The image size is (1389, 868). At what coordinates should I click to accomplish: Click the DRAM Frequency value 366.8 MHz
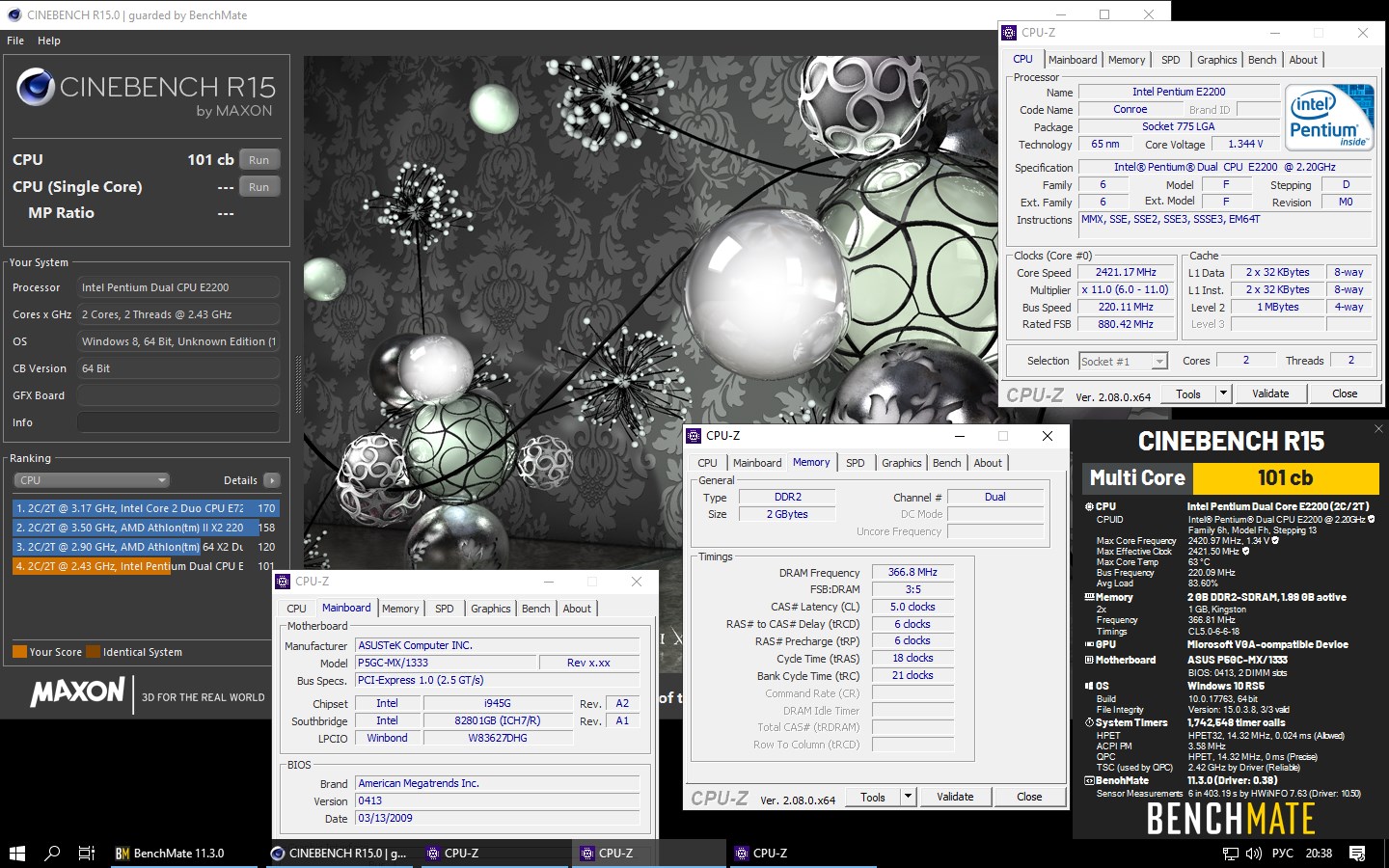912,573
